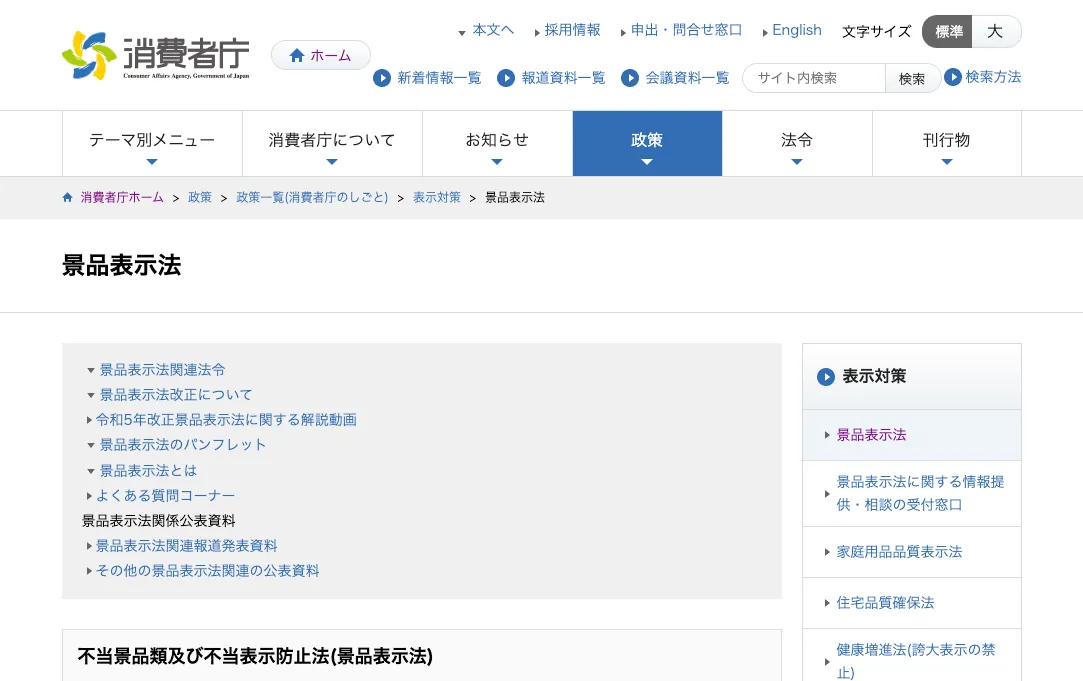Click 政策一覧(消費者庁のしごと) breadcrumb
This screenshot has width=1083, height=681.
pyautogui.click(x=312, y=198)
